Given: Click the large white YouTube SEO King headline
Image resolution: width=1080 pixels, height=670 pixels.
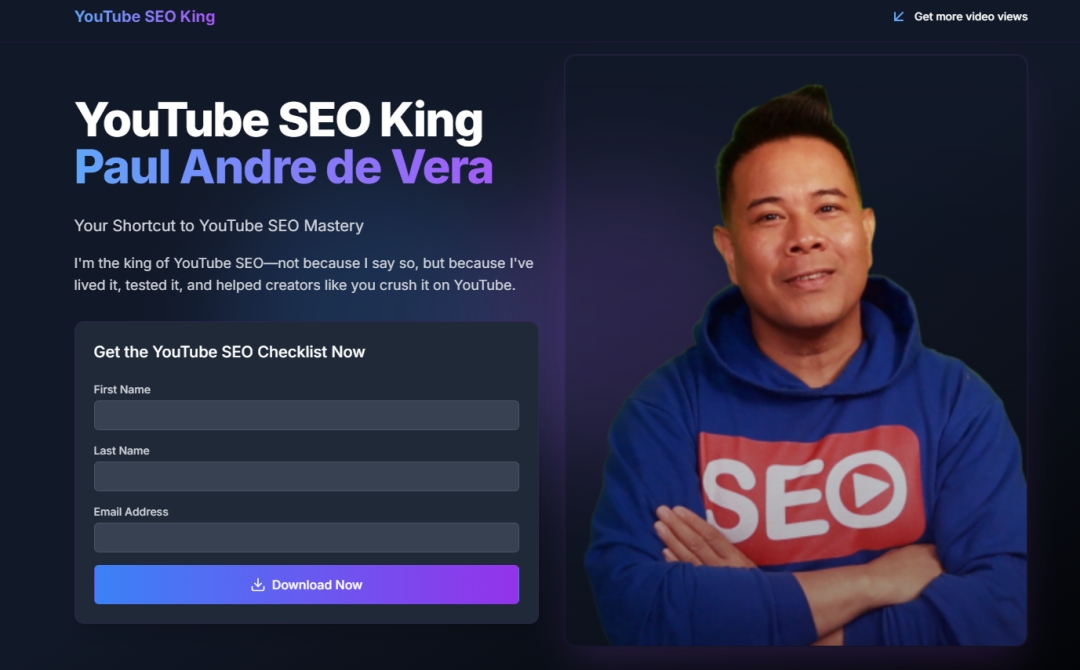Looking at the screenshot, I should click(279, 121).
